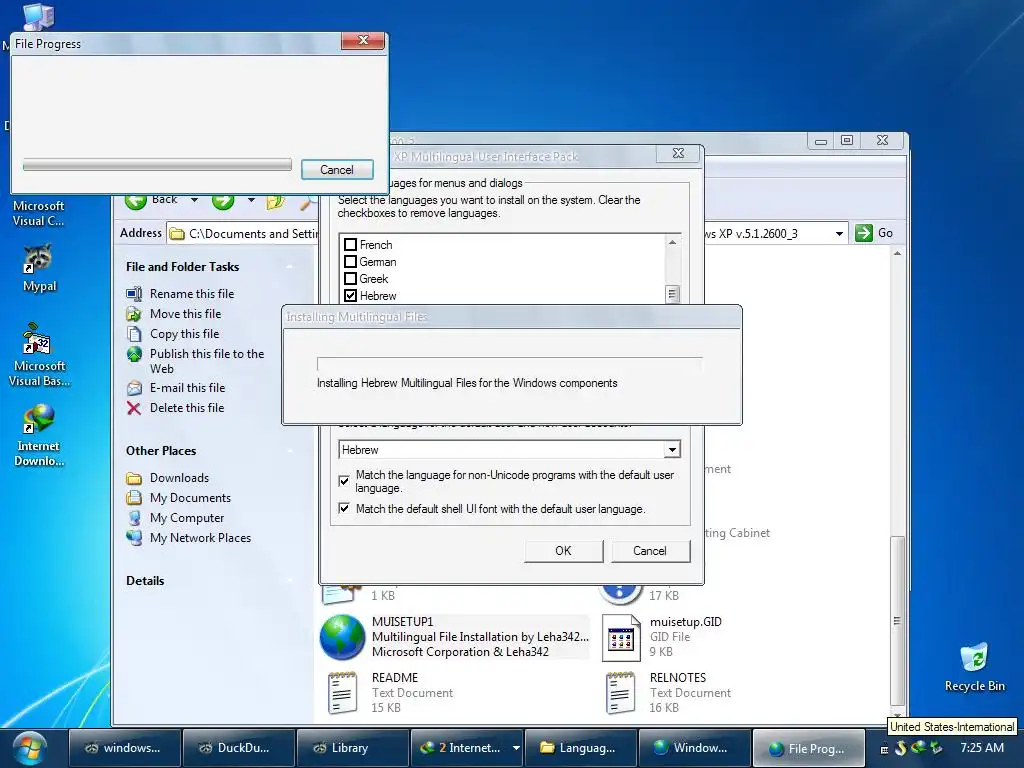Switch to the DuckDu... taskbar item
The height and width of the screenshot is (768, 1024).
coord(238,748)
